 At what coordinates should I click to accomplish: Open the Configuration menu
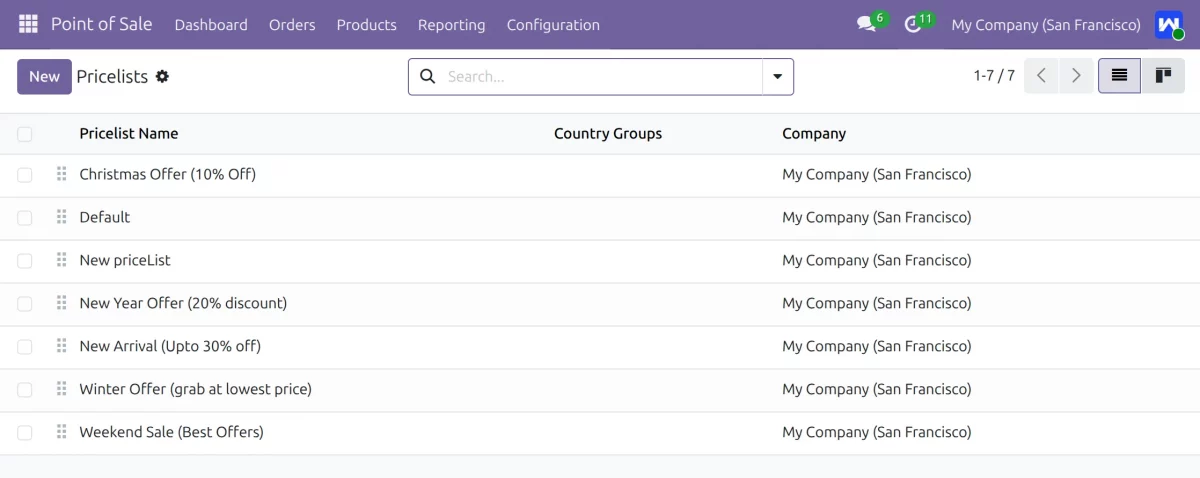[x=553, y=25]
